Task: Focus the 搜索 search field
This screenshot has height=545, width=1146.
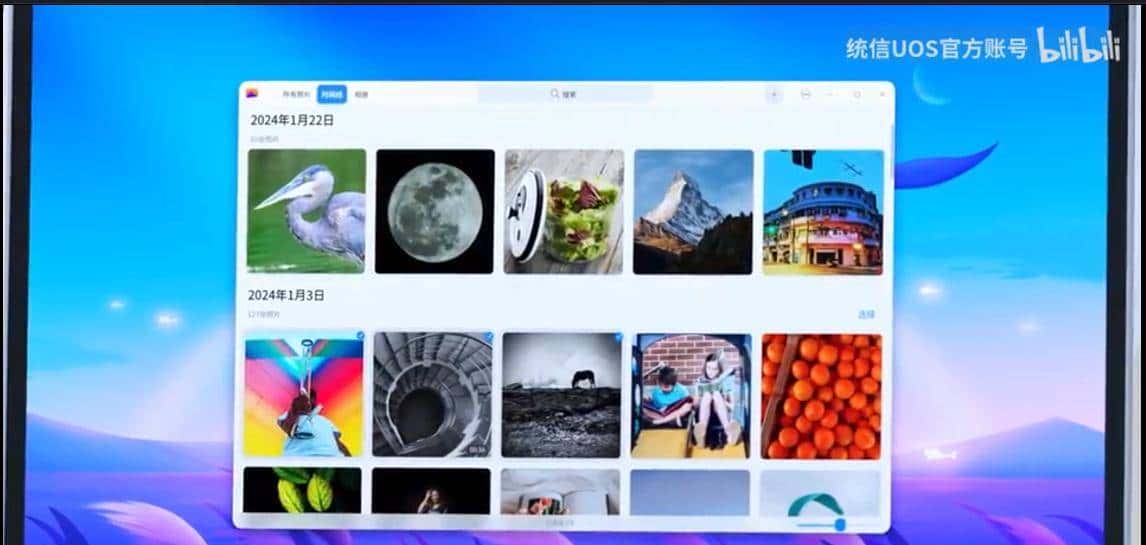Action: (565, 94)
